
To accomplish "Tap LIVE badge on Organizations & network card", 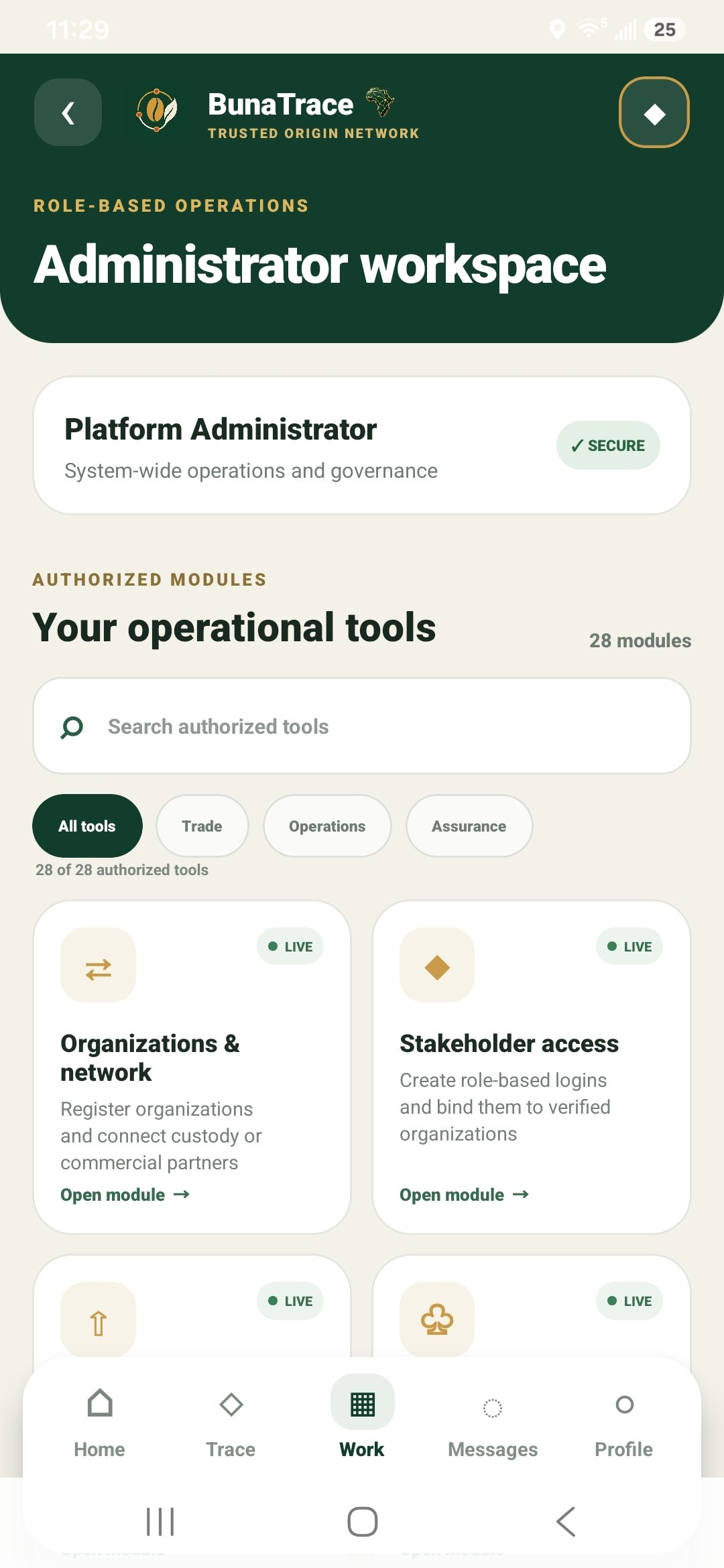I will point(290,947).
